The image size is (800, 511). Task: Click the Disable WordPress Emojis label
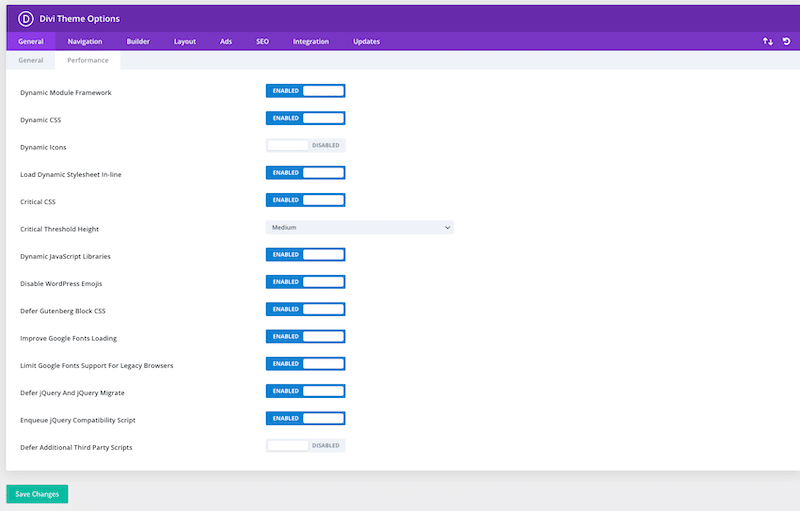pyautogui.click(x=61, y=284)
